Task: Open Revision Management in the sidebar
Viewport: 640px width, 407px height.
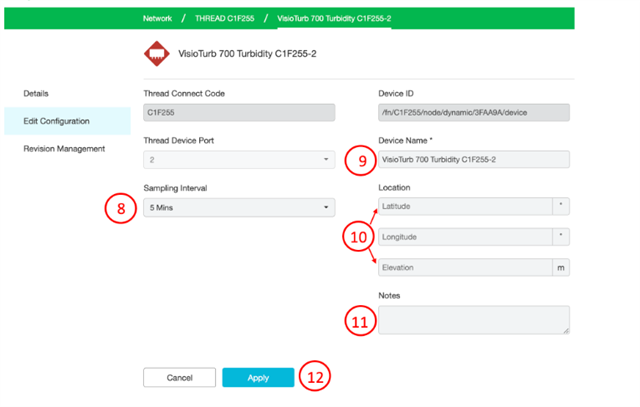Action: coord(64,149)
